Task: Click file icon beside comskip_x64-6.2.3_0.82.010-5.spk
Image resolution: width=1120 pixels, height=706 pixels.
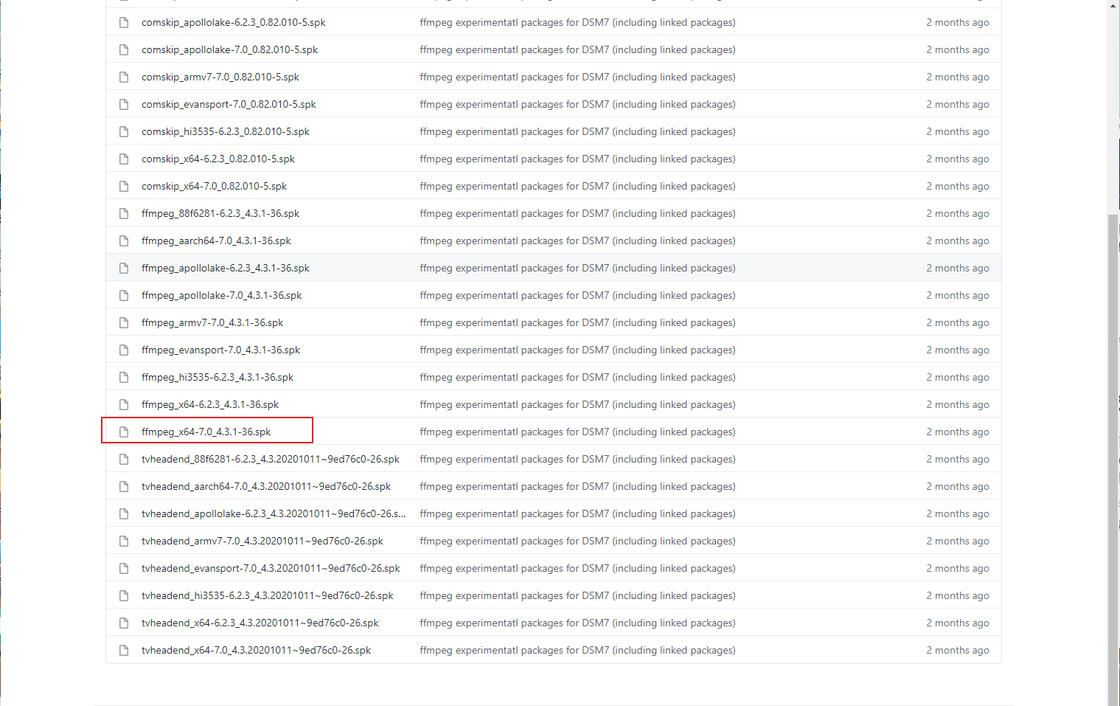Action: coord(124,159)
